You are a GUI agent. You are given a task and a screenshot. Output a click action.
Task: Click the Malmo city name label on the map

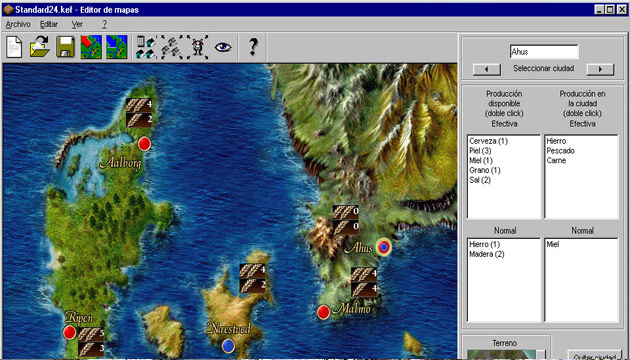pyautogui.click(x=351, y=309)
